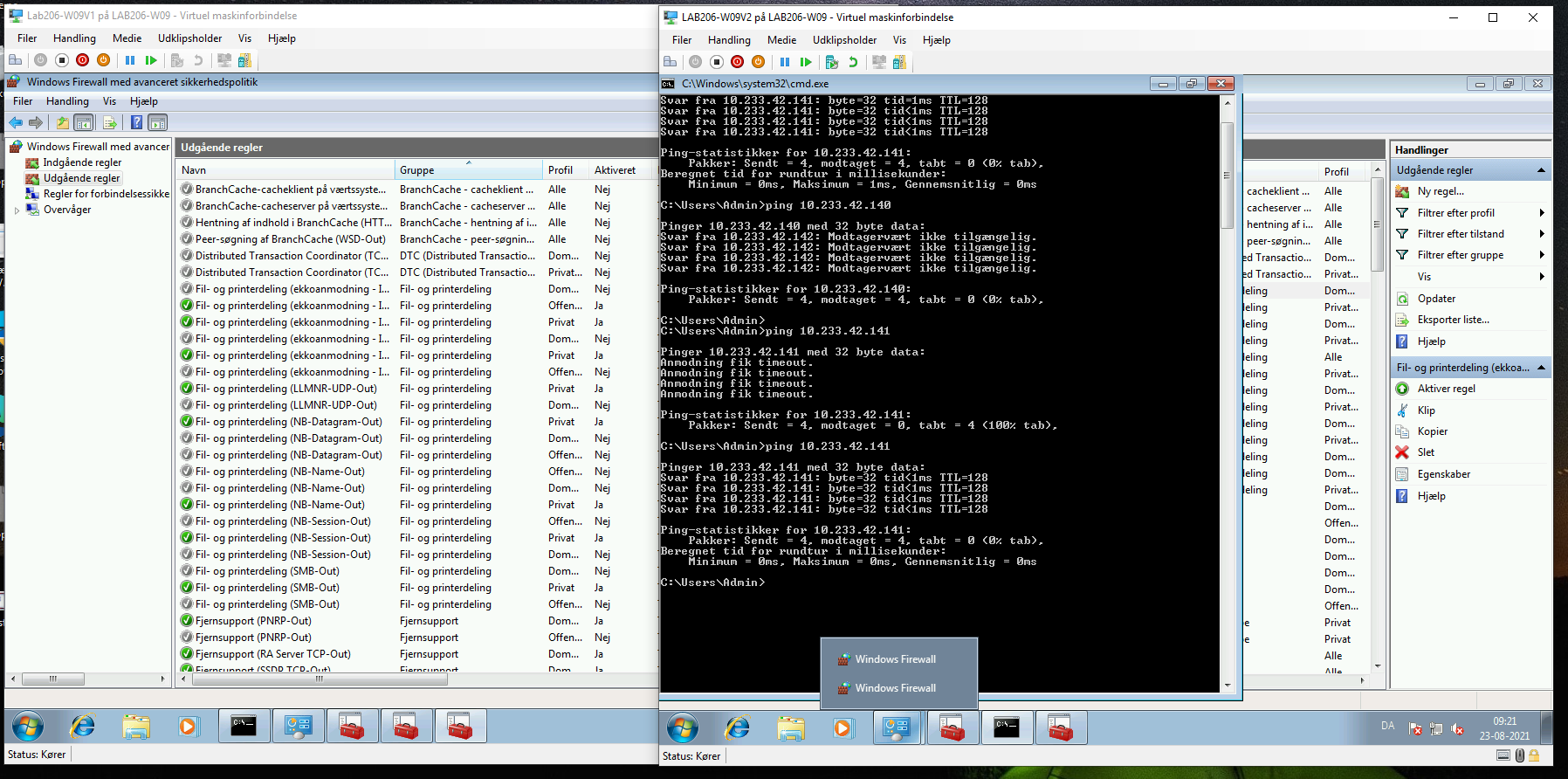Click cmd icon in W09V2 taskbar

pyautogui.click(x=1007, y=727)
